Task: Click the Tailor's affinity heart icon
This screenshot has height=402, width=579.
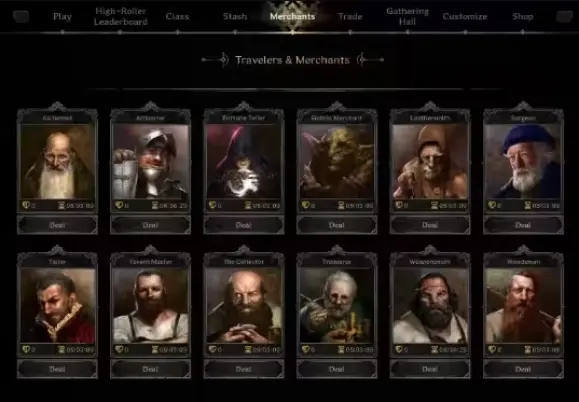Action: 26,349
